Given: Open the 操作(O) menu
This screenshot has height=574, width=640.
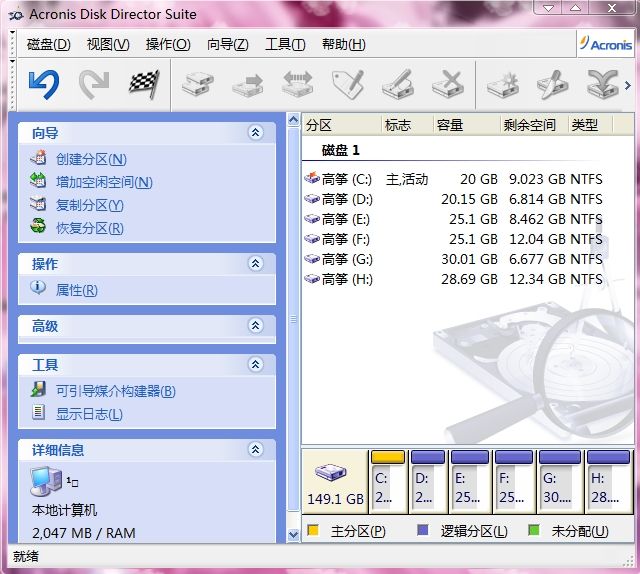Looking at the screenshot, I should [168, 44].
